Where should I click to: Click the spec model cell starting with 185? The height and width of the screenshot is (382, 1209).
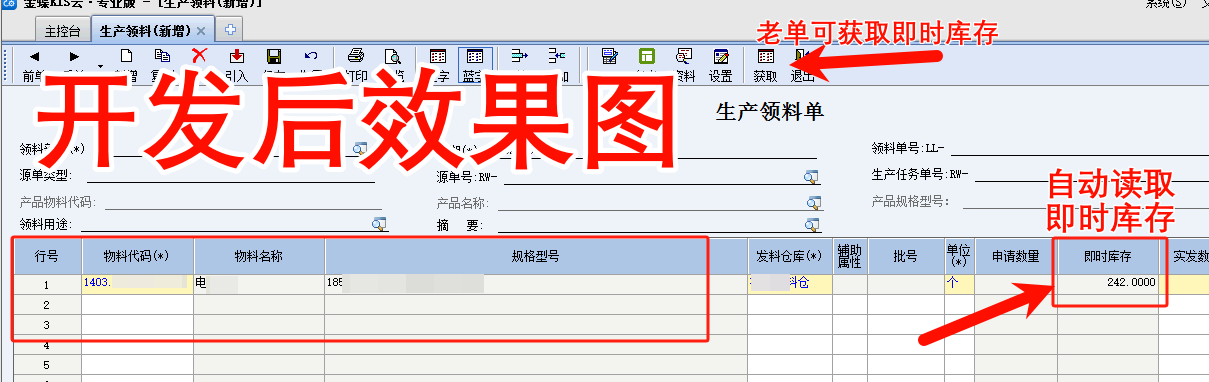click(x=536, y=283)
